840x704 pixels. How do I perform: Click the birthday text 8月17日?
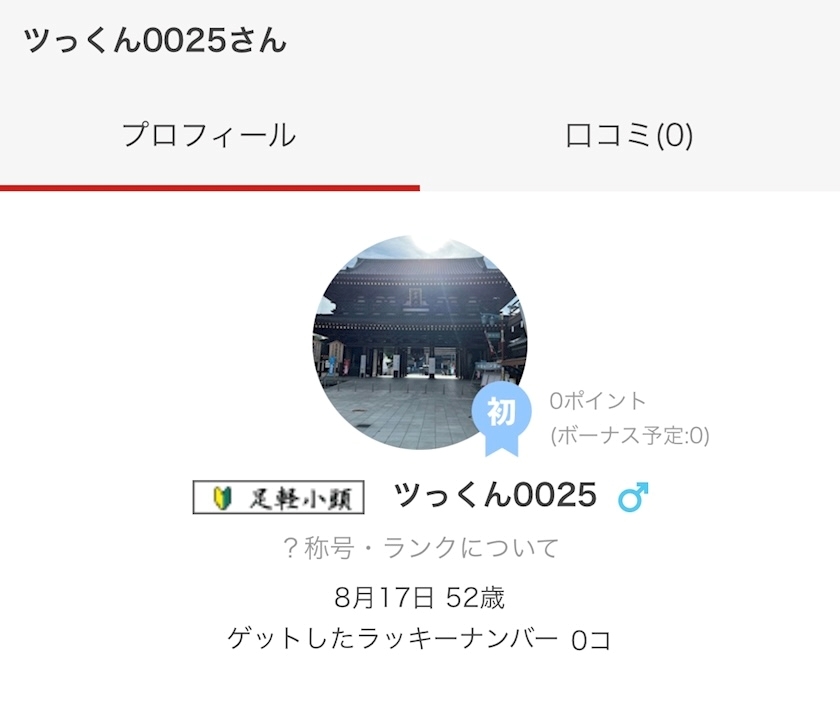tap(384, 597)
